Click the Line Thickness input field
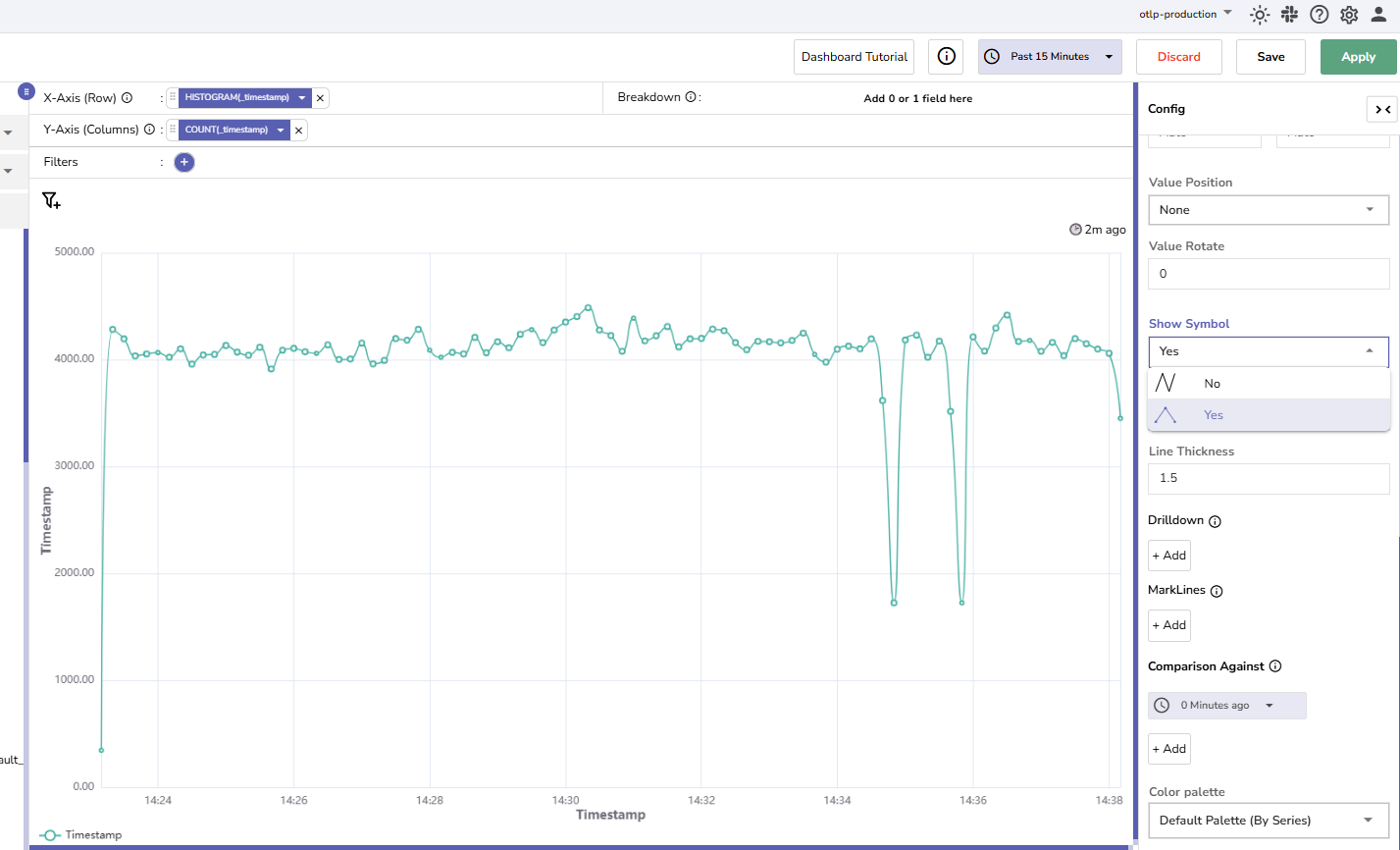 click(x=1268, y=479)
